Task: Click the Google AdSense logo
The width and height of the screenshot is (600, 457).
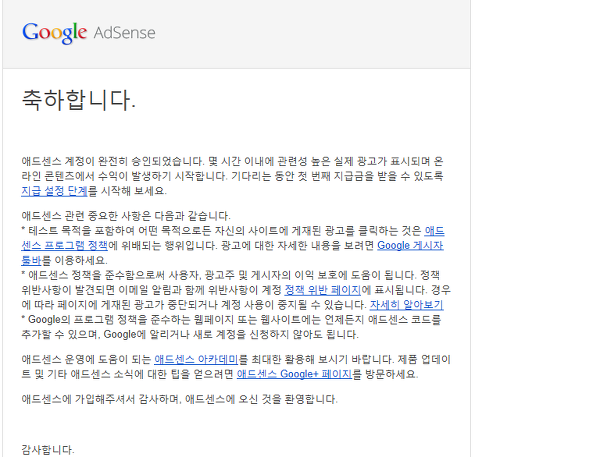Action: (x=89, y=33)
